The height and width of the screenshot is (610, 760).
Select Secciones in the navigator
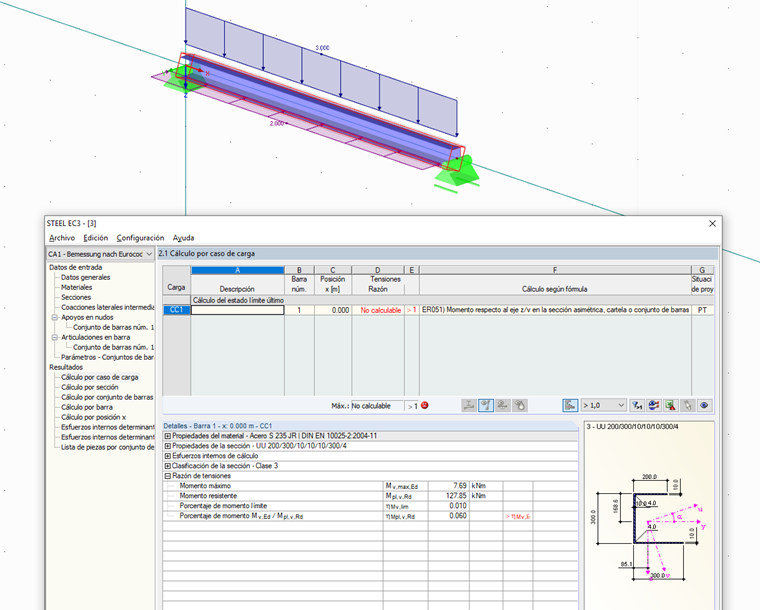click(x=76, y=297)
